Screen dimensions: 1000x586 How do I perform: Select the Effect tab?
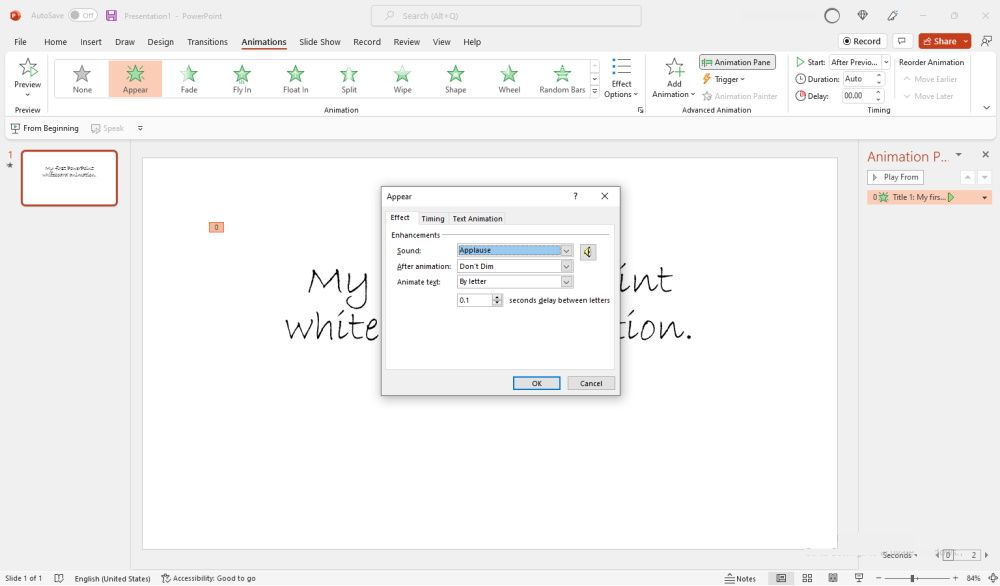pyautogui.click(x=400, y=218)
